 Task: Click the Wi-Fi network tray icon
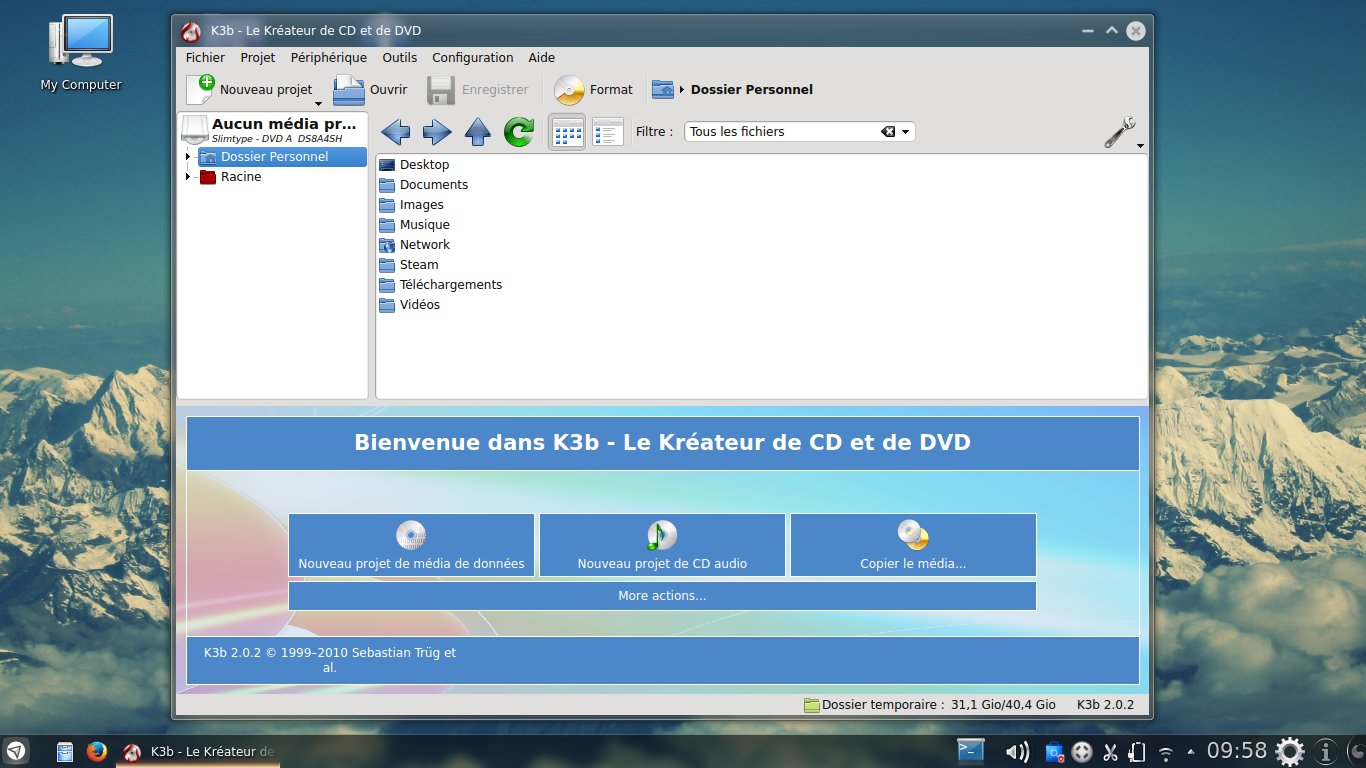[1165, 752]
